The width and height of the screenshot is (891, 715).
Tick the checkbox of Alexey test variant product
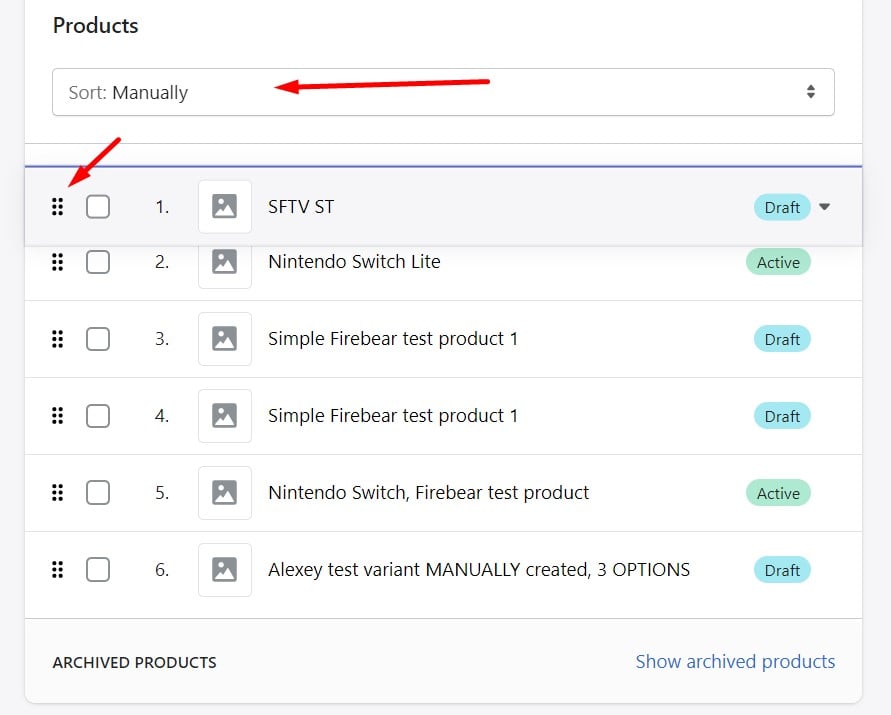pos(97,570)
